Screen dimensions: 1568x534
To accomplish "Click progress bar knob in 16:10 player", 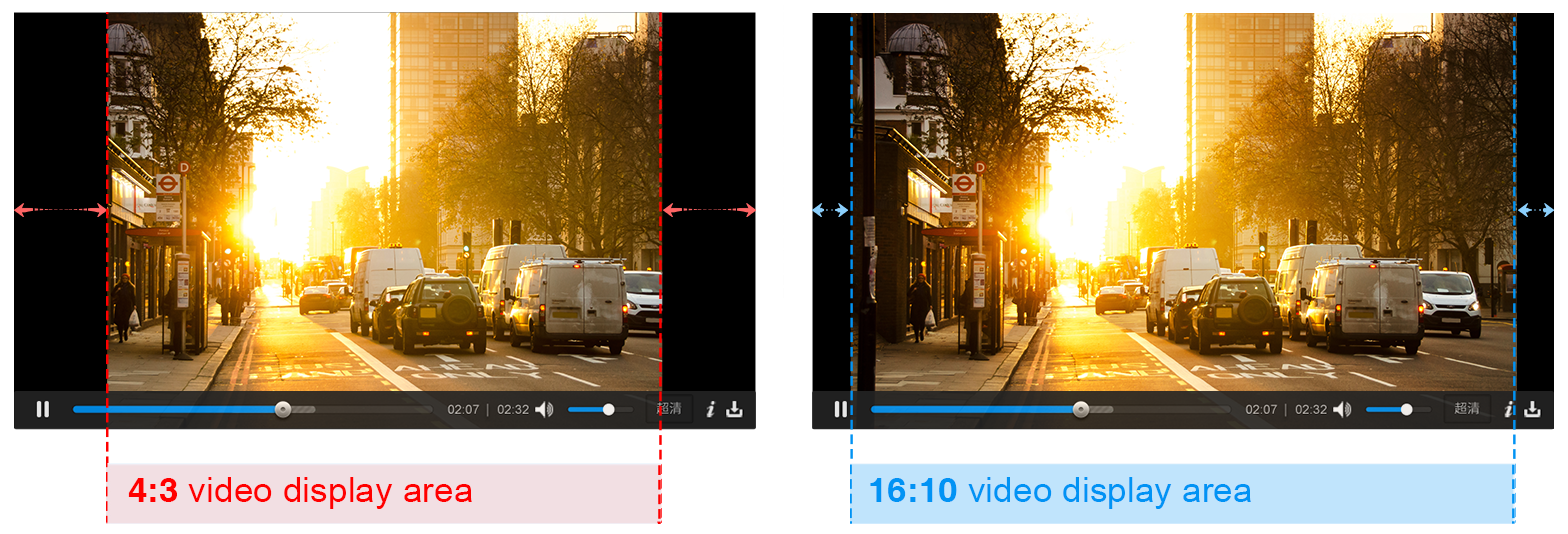I will pos(1080,409).
